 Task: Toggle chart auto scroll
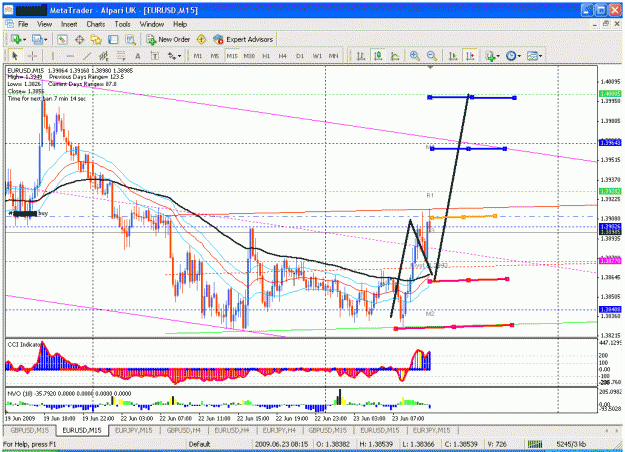[453, 56]
